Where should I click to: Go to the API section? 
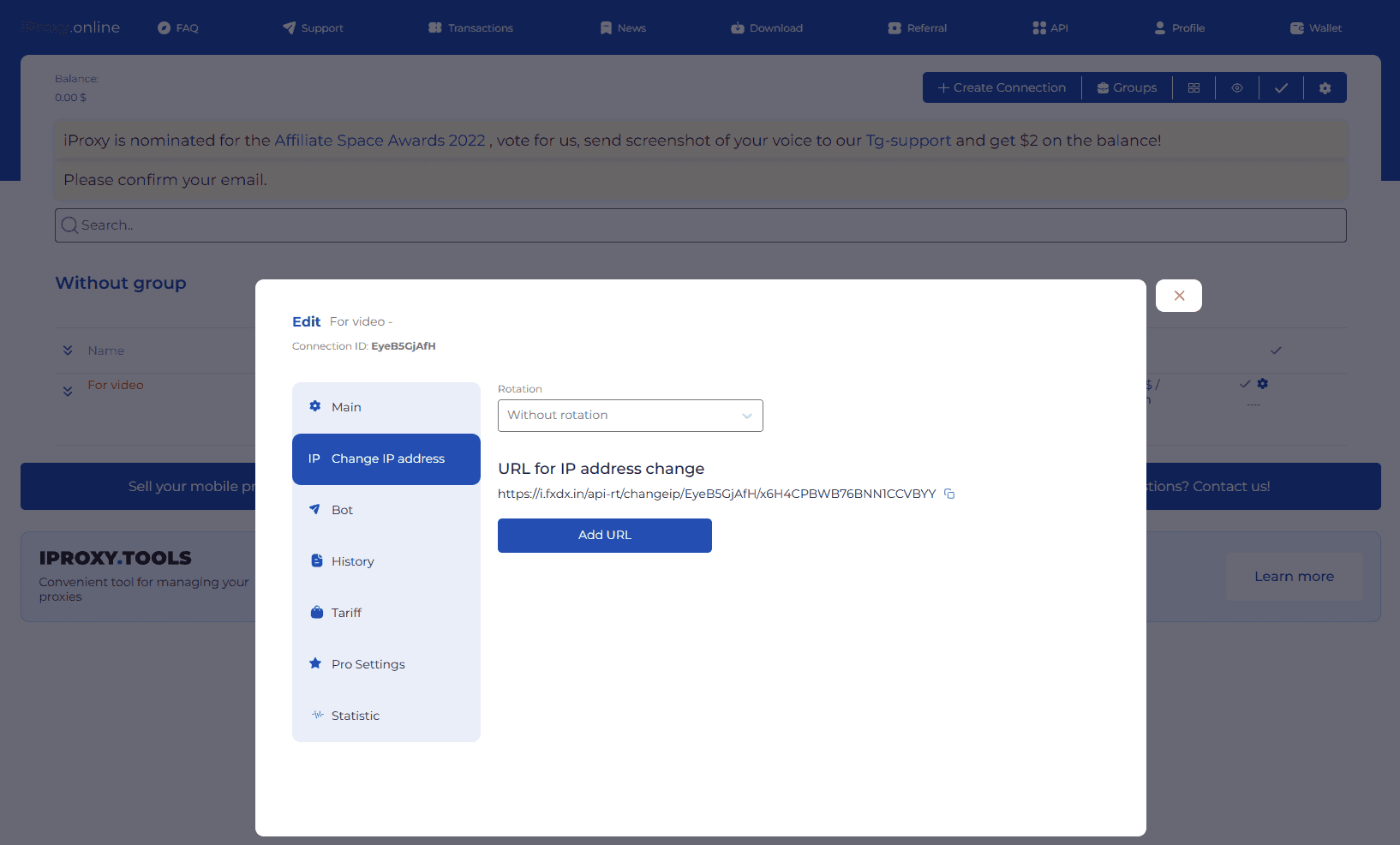(1050, 28)
